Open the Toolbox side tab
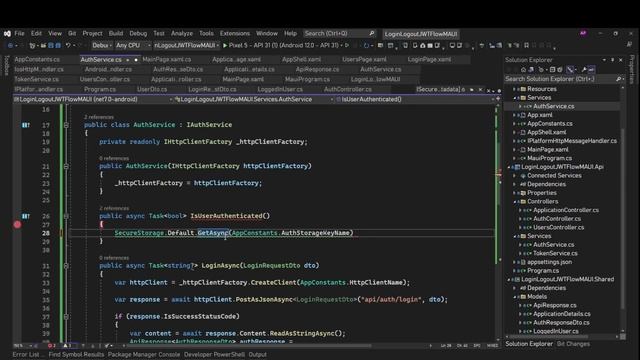The width and height of the screenshot is (640, 360). click(x=6, y=65)
